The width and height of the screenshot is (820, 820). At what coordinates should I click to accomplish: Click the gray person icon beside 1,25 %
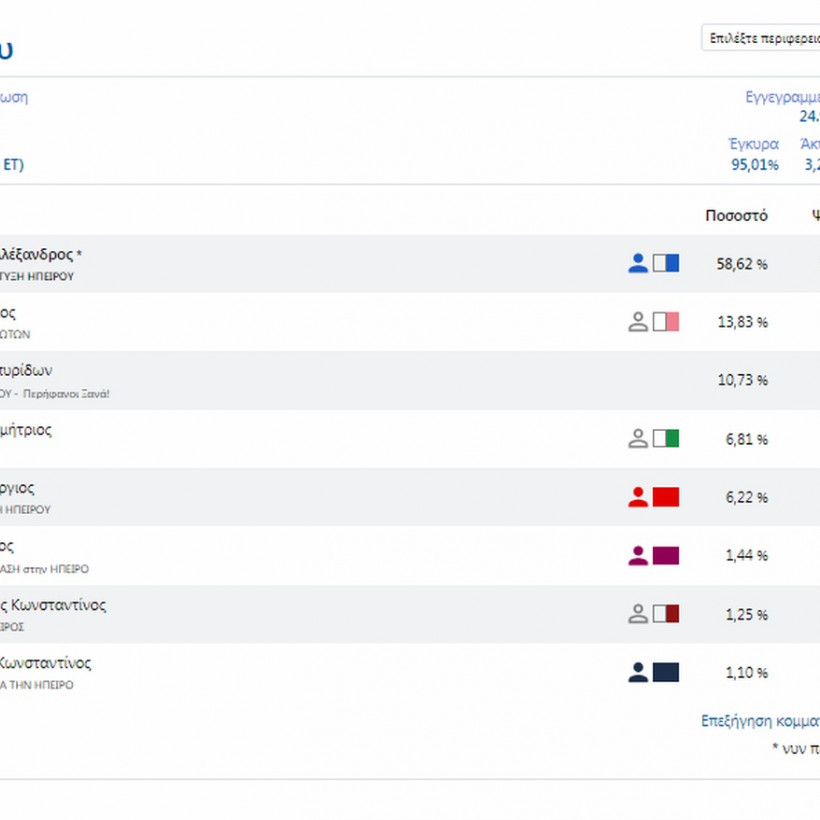(638, 614)
